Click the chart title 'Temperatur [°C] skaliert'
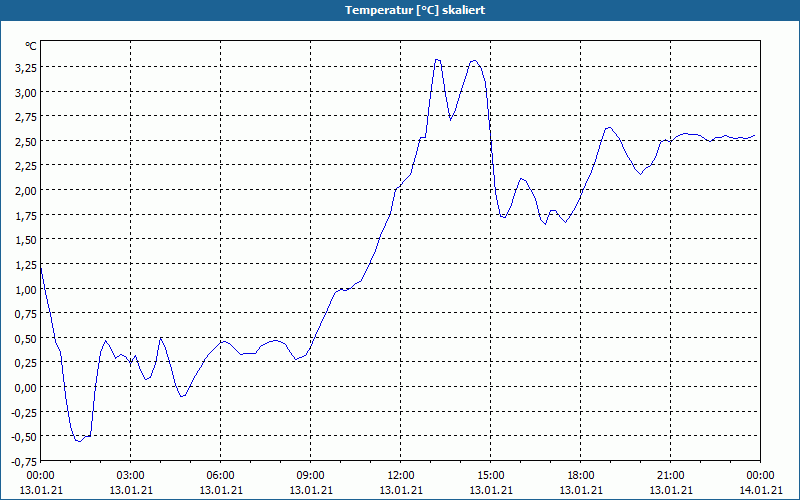Image resolution: width=800 pixels, height=500 pixels. 415,10
